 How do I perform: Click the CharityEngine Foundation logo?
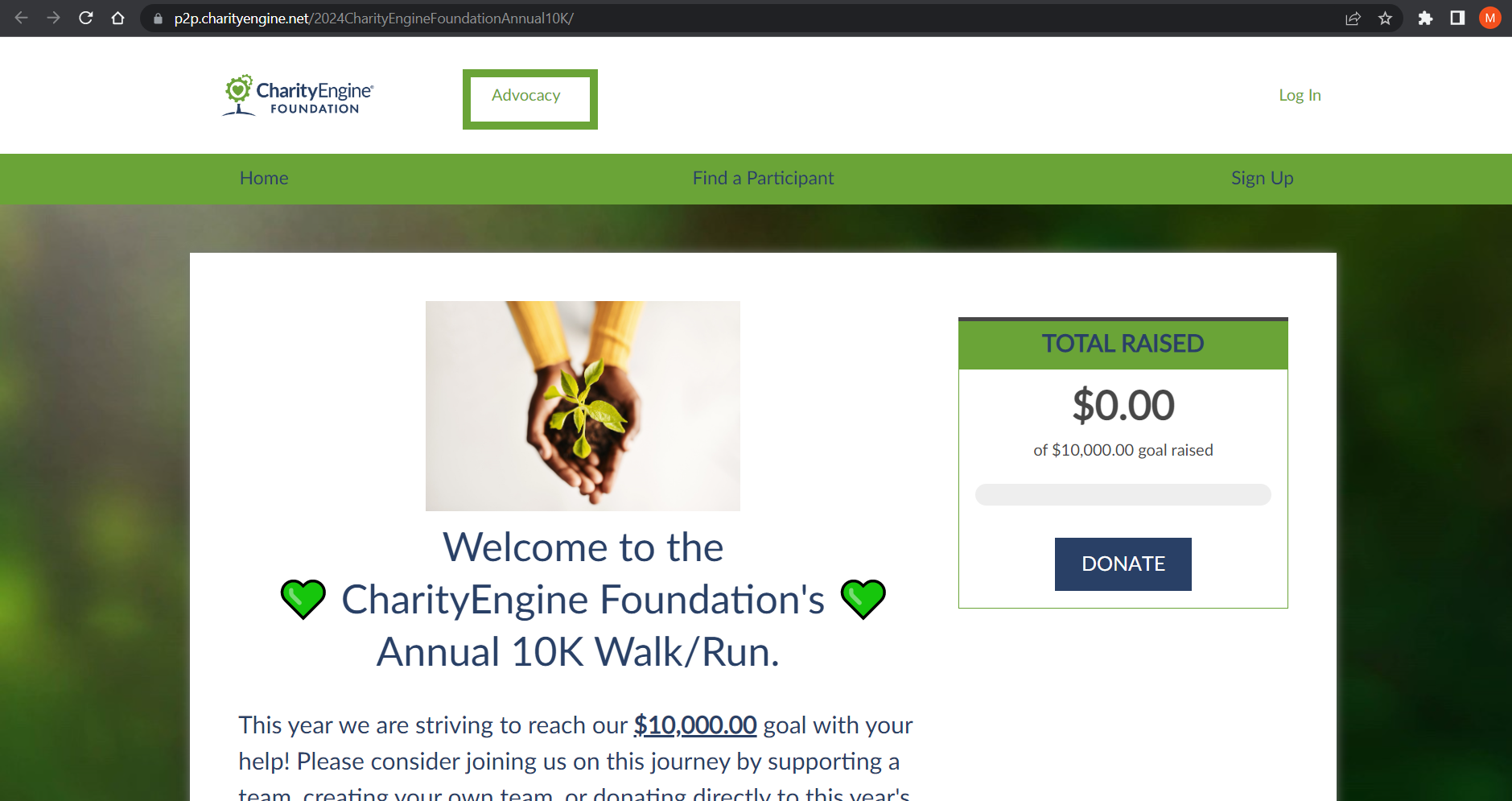pos(299,95)
